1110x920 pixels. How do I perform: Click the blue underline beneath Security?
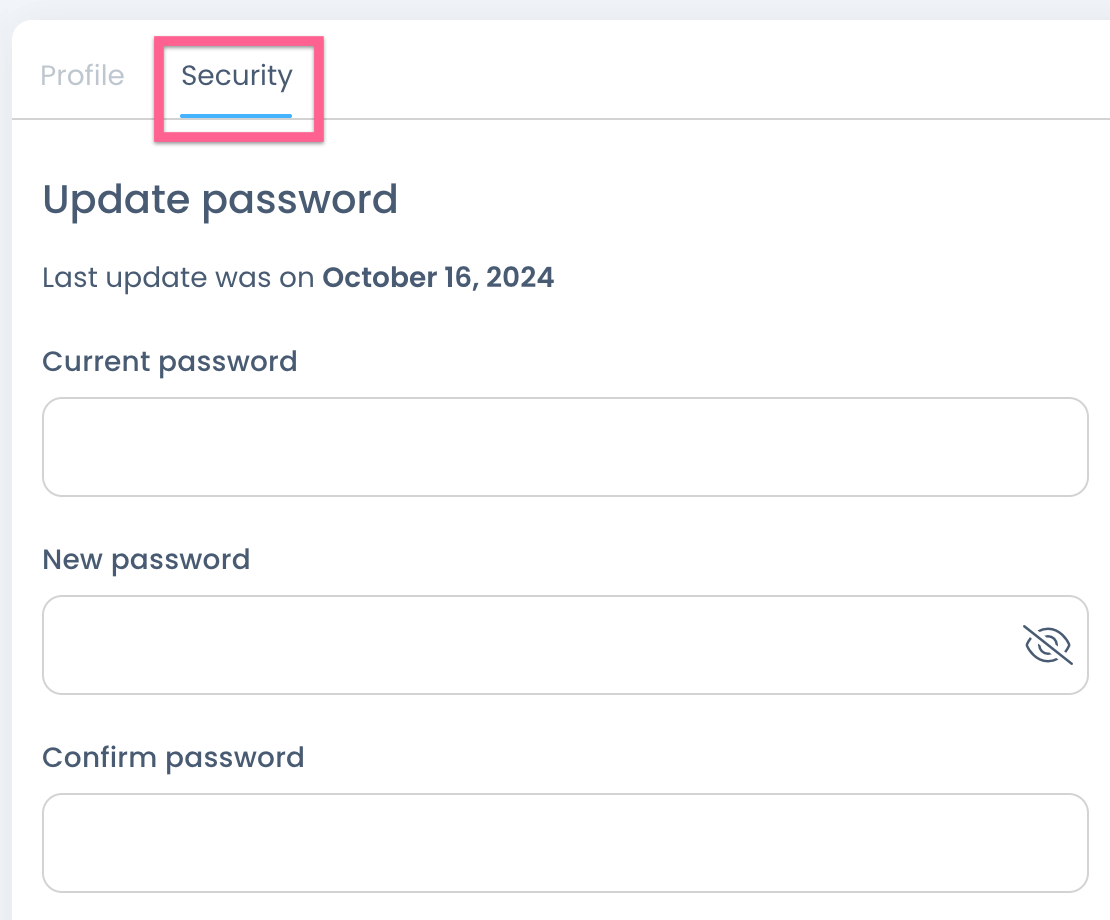point(236,115)
